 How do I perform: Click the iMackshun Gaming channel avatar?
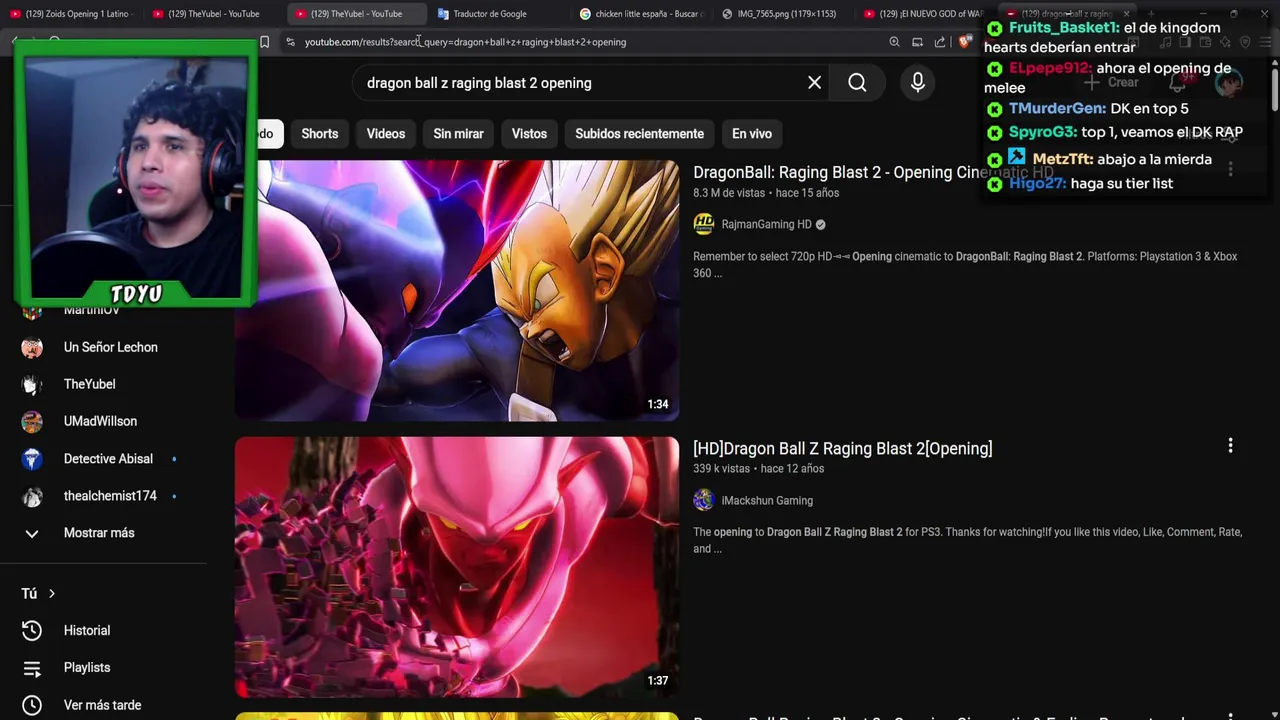(x=704, y=500)
